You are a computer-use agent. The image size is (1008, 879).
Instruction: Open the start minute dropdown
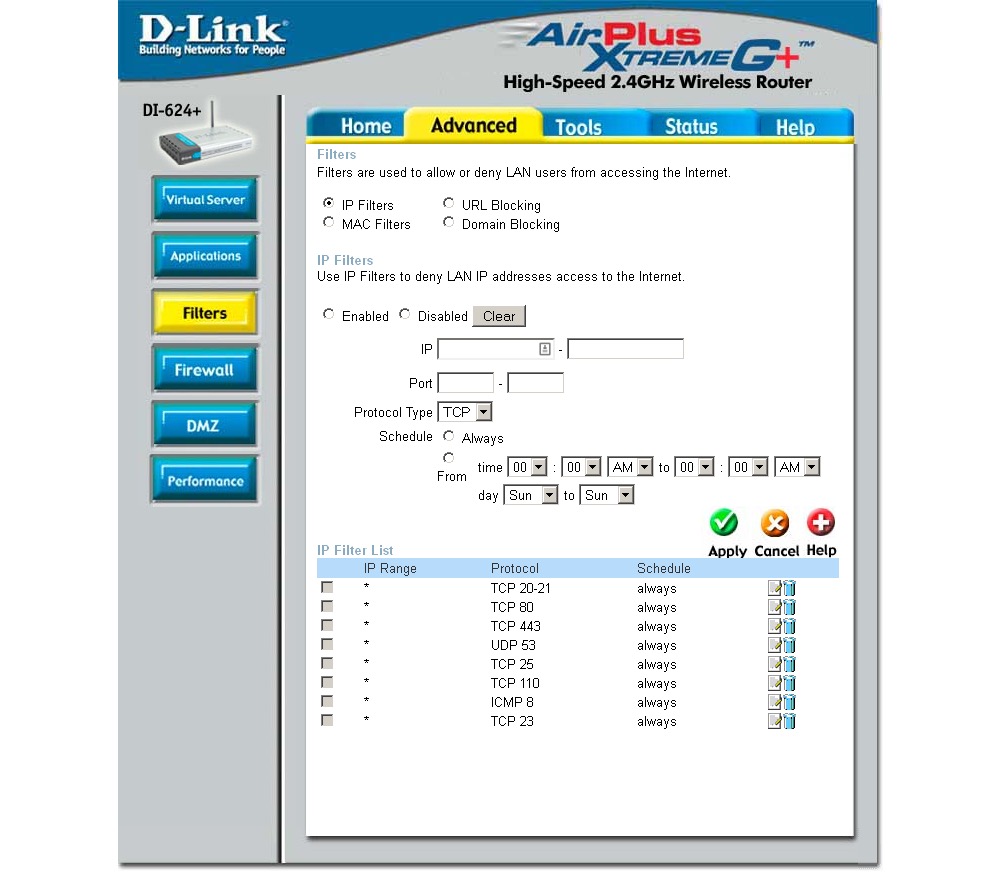coord(582,467)
